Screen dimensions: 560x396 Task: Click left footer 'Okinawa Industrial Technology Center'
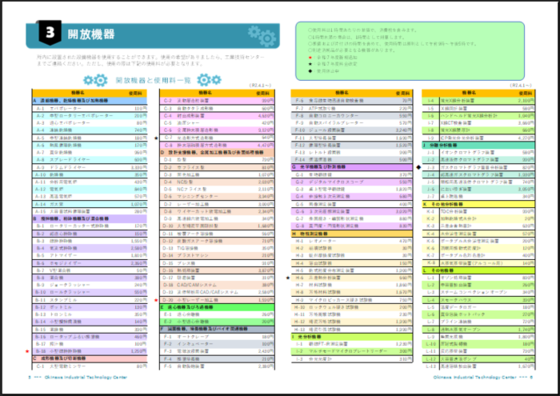pyautogui.click(x=86, y=377)
